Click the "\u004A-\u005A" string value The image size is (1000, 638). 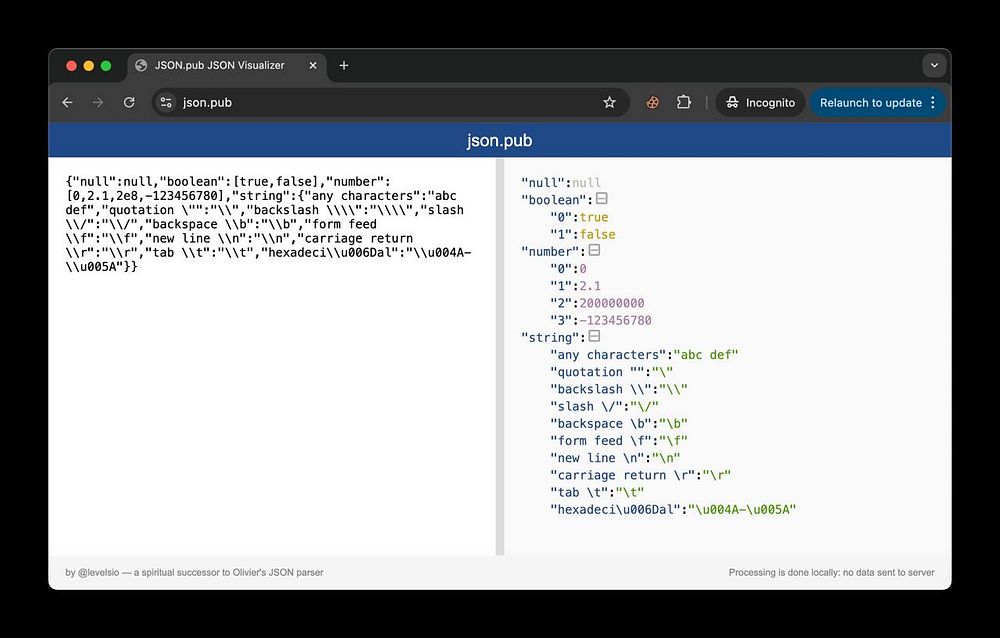[x=742, y=510]
